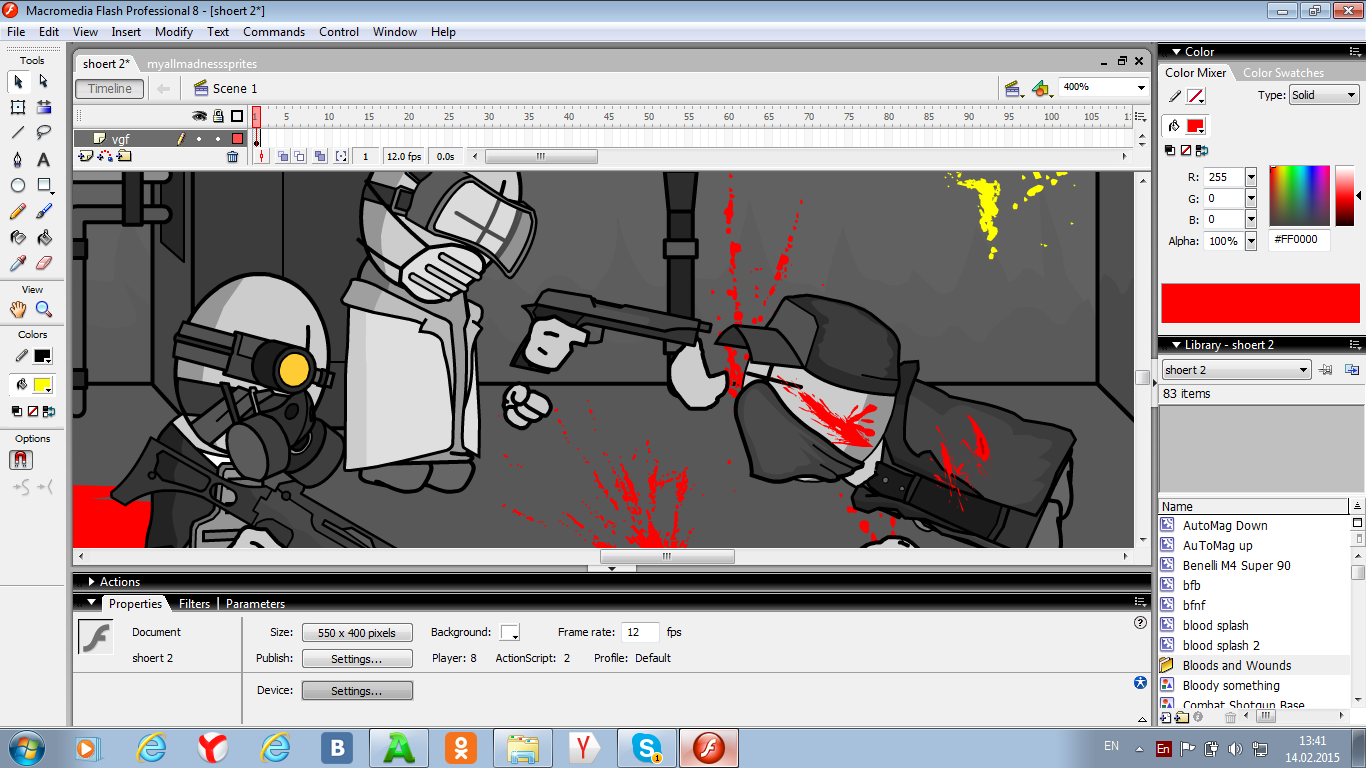
Task: Toggle lock for all layers
Action: pyautogui.click(x=218, y=116)
